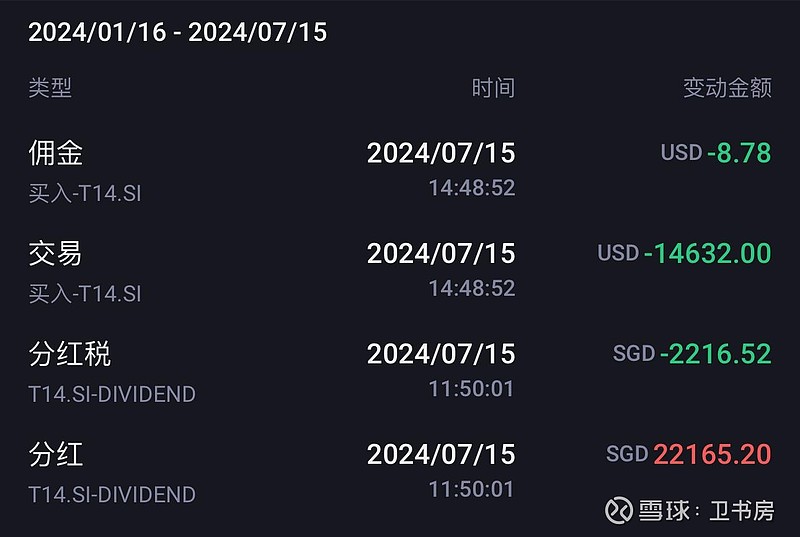The width and height of the screenshot is (800, 537).
Task: Click the 11:50:01 timestamp of 分红 row
Action: click(x=471, y=489)
